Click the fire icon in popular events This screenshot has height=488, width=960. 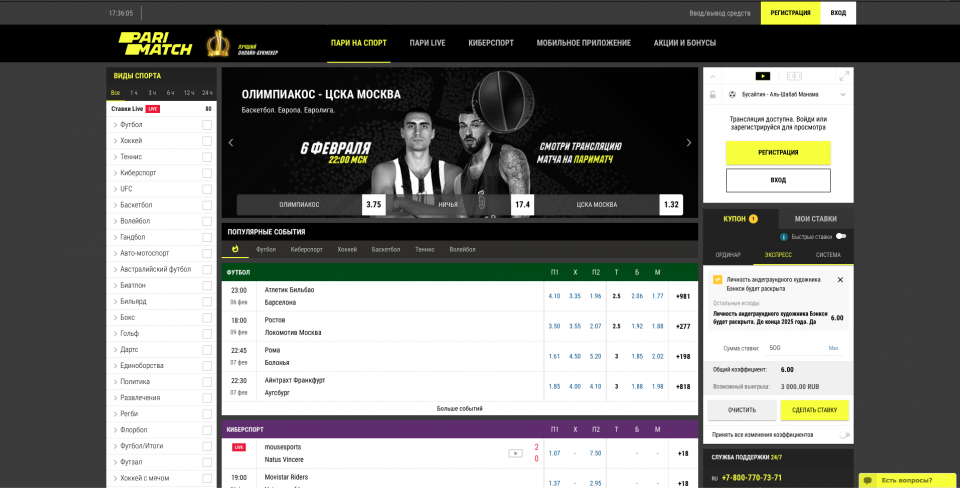click(236, 249)
